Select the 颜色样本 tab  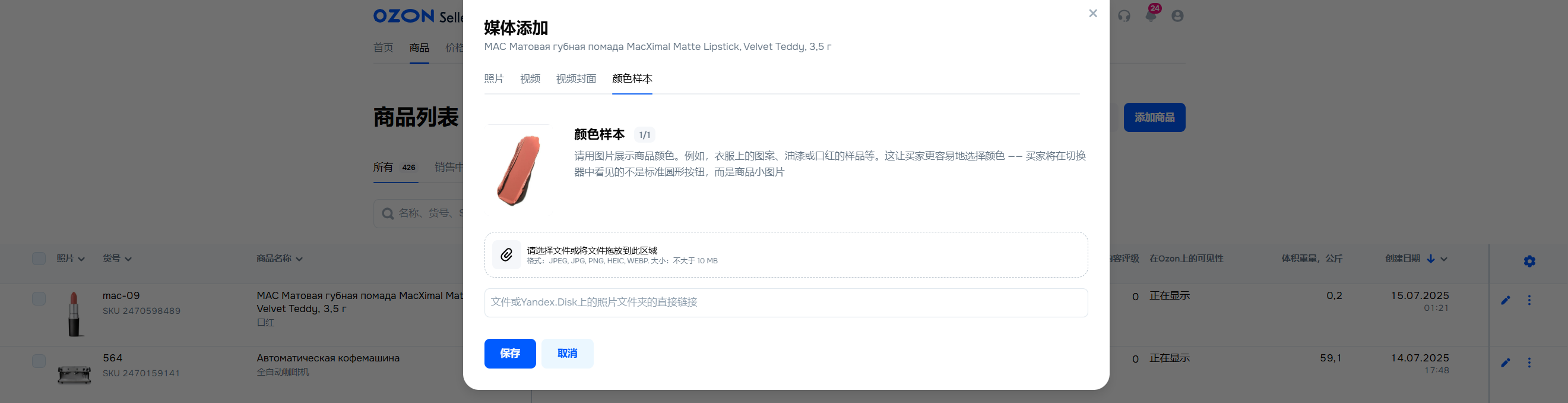632,78
